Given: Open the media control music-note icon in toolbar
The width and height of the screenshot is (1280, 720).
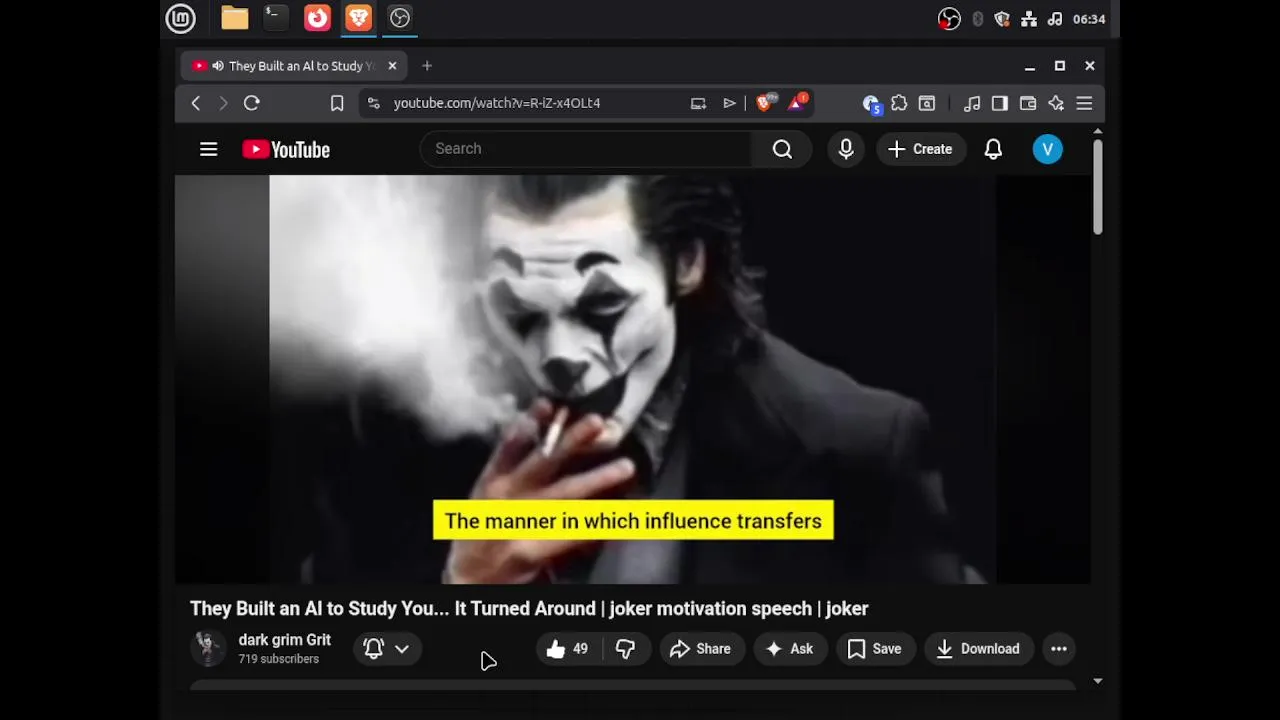Looking at the screenshot, I should coord(972,103).
